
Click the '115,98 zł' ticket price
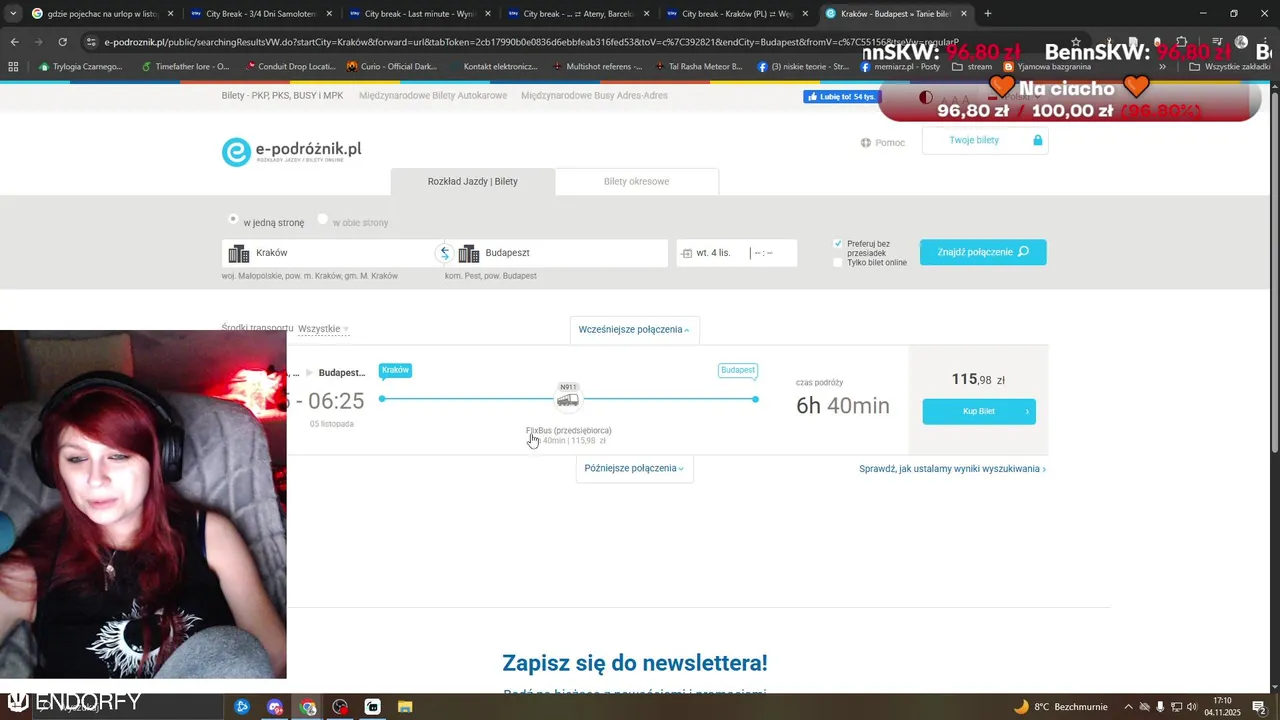978,379
